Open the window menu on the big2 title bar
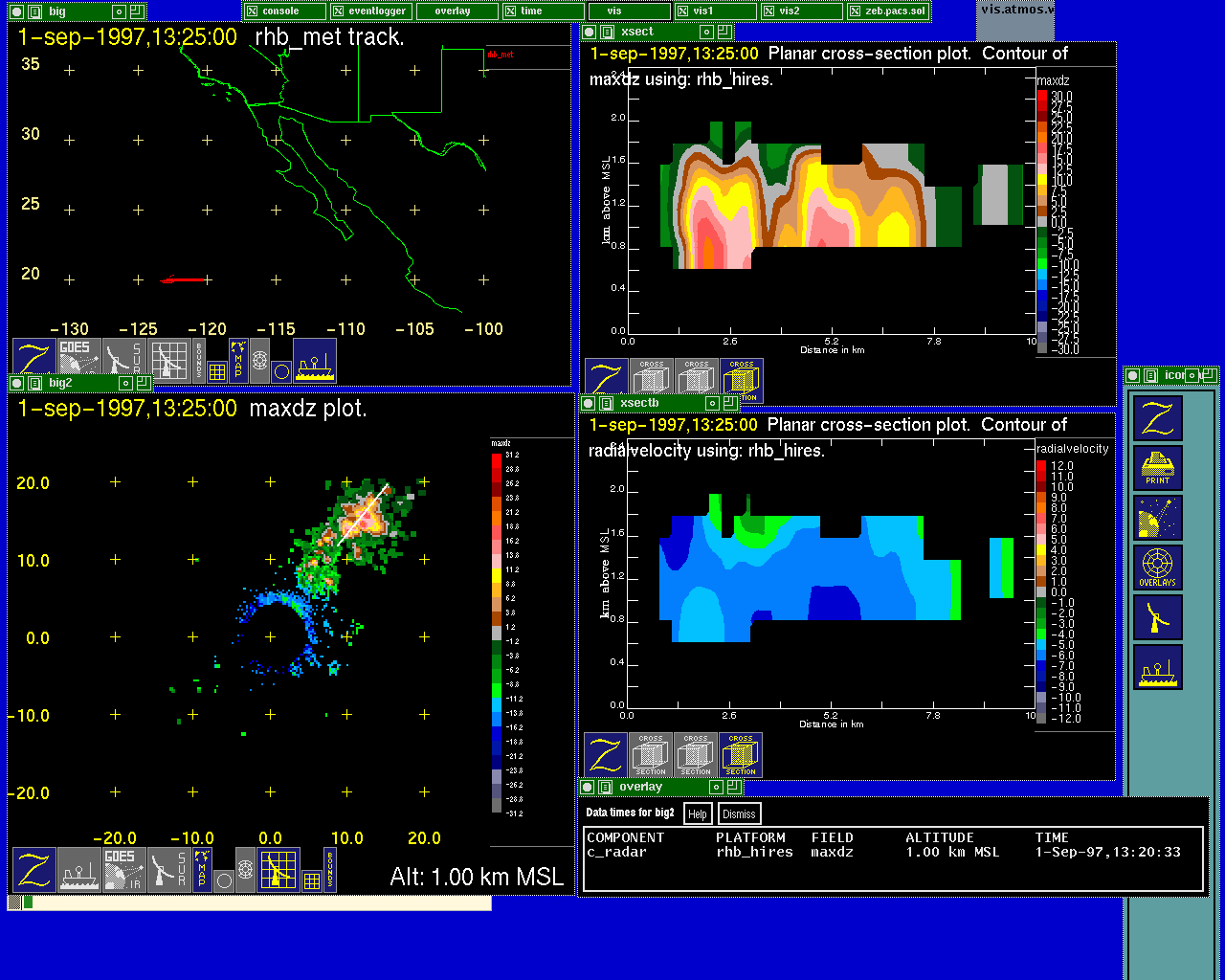The image size is (1225, 980). 34,383
